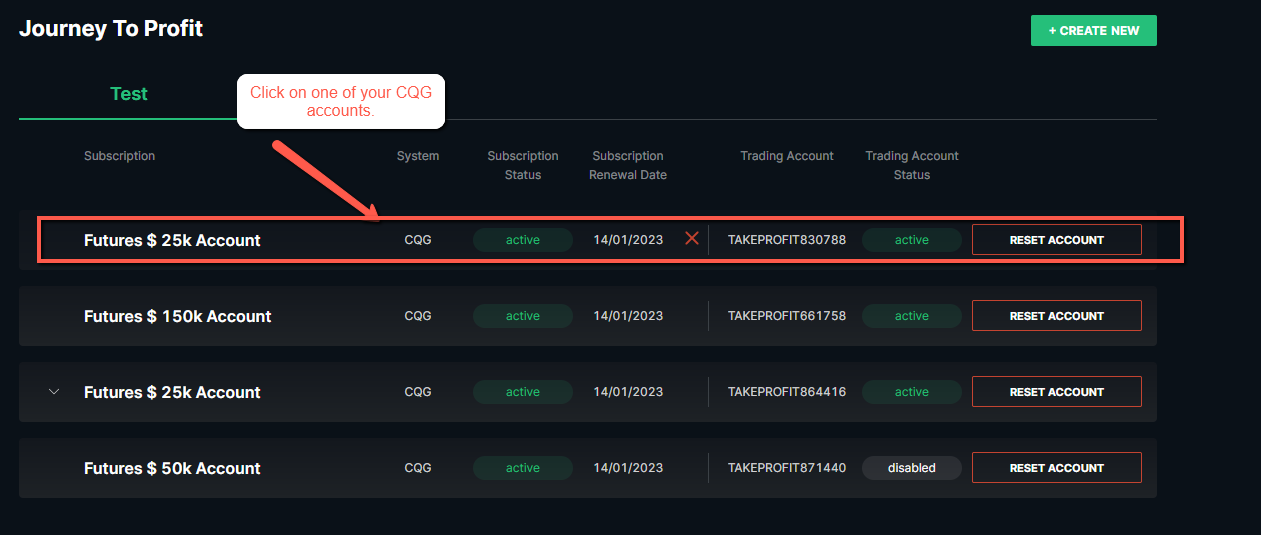This screenshot has width=1261, height=535.
Task: Reset the disabled TAKEPROFIT871440 account
Action: pyautogui.click(x=1056, y=468)
